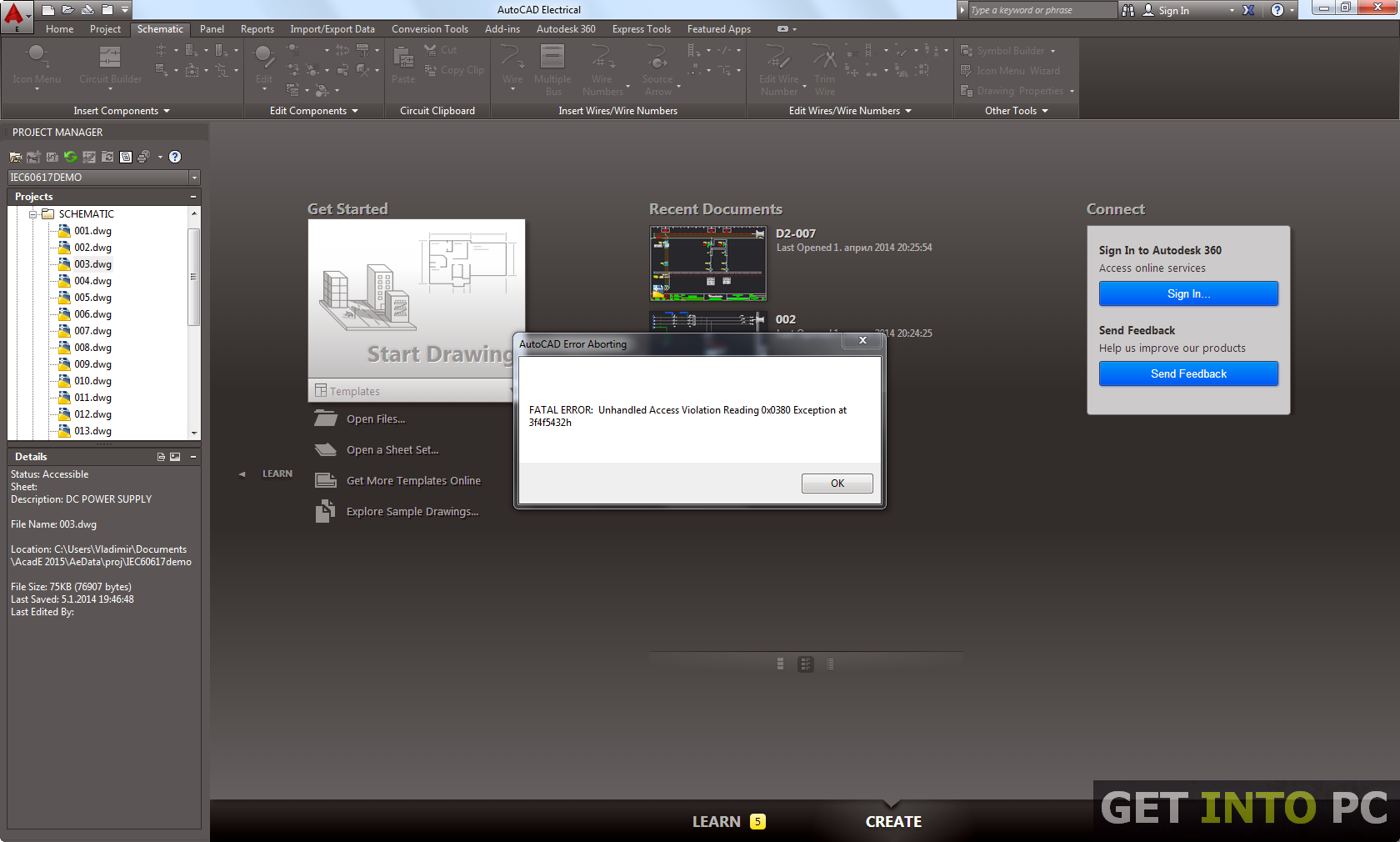Click Get More Templates Online link
This screenshot has width=1400, height=842.
pyautogui.click(x=413, y=481)
